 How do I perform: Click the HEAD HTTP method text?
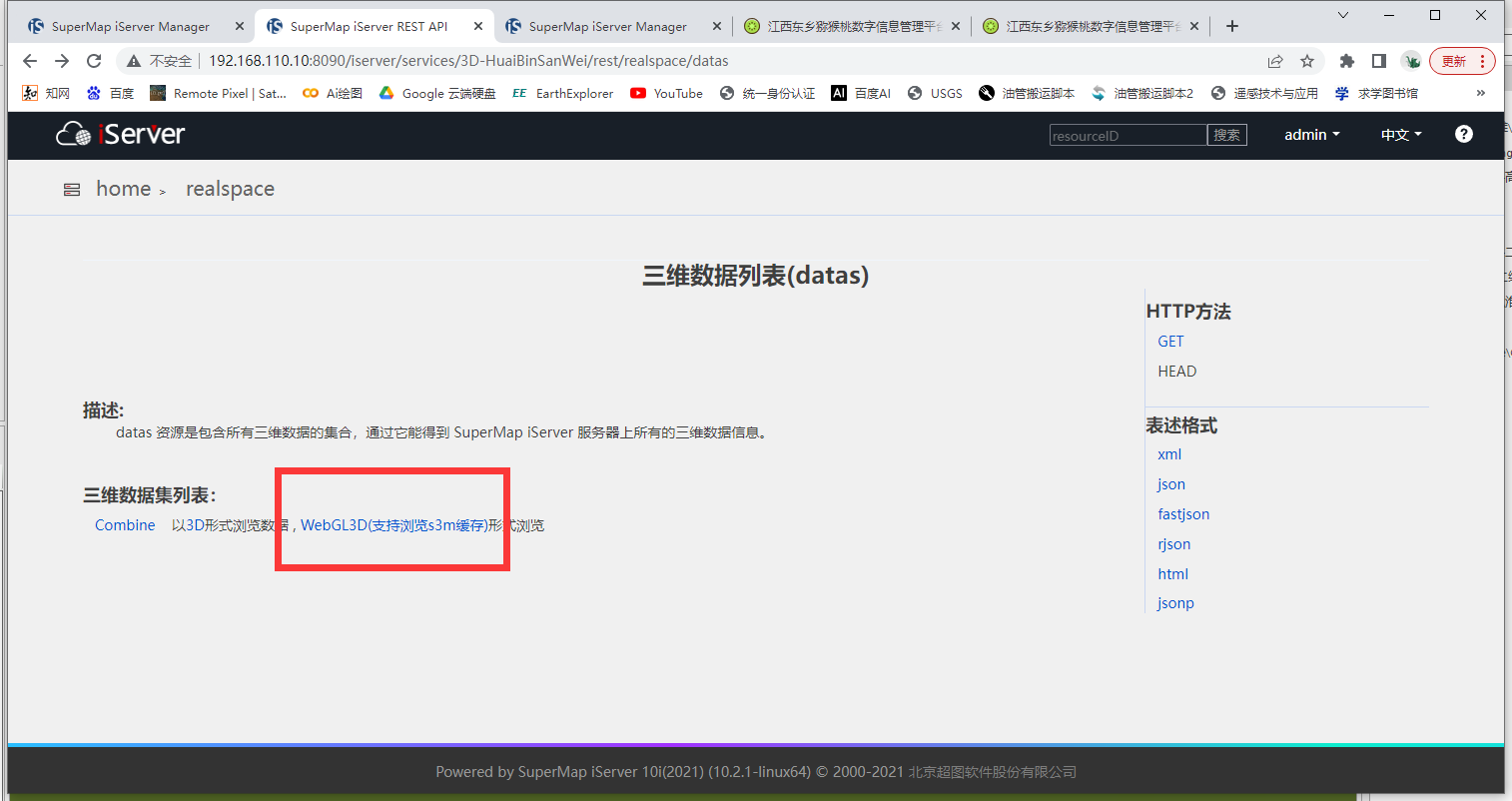pos(1176,372)
